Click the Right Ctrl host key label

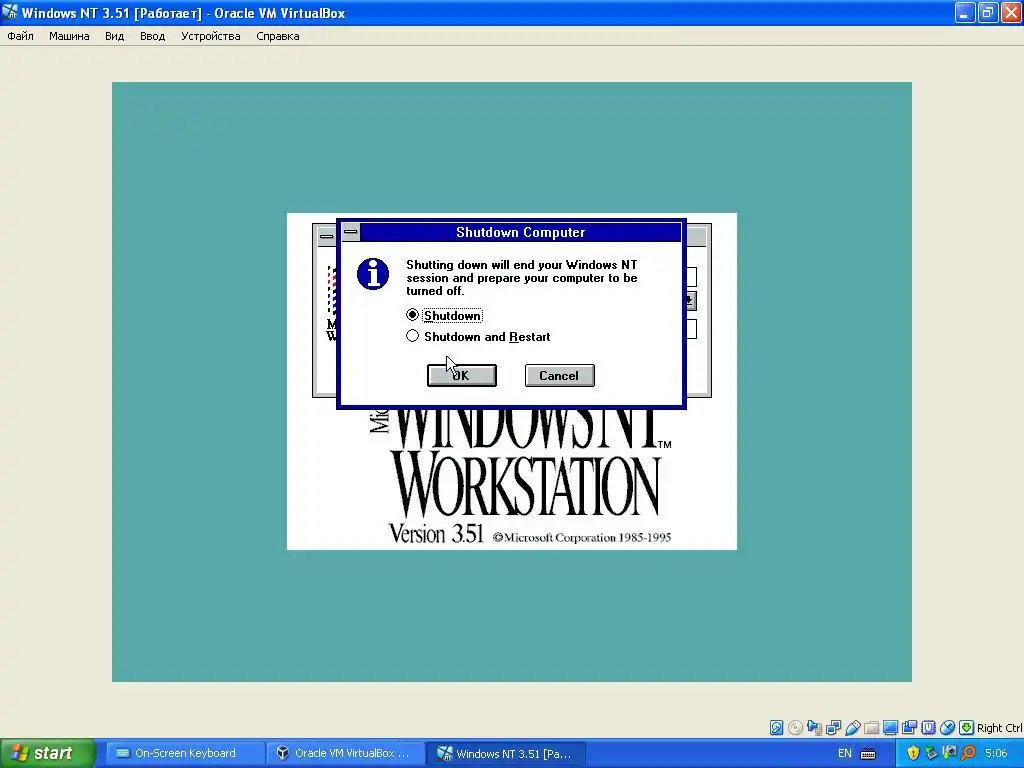[x=999, y=728]
